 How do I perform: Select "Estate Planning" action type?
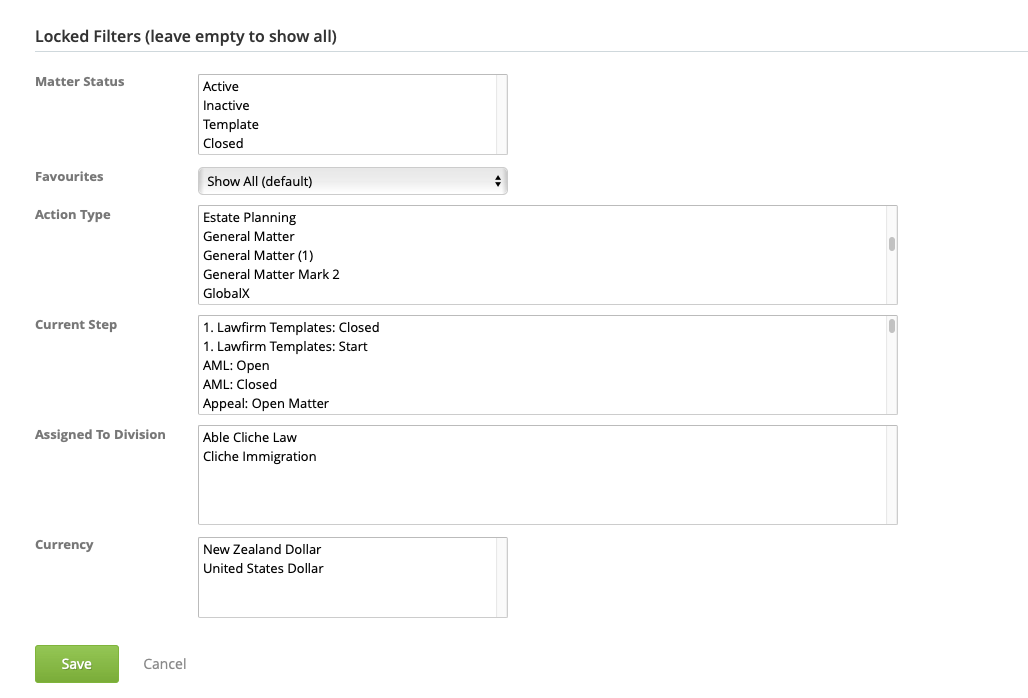[249, 217]
